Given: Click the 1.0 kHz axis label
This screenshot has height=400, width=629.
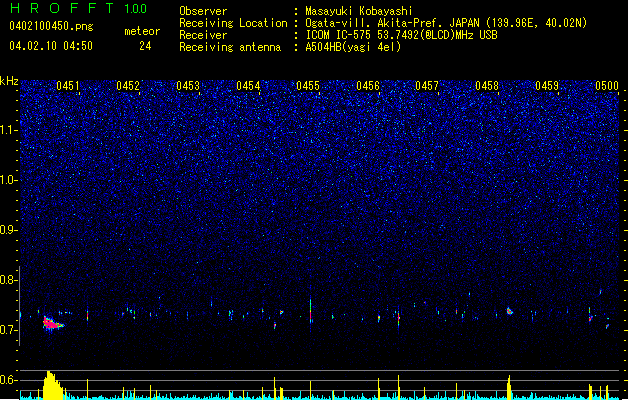Looking at the screenshot, I should (9, 180).
